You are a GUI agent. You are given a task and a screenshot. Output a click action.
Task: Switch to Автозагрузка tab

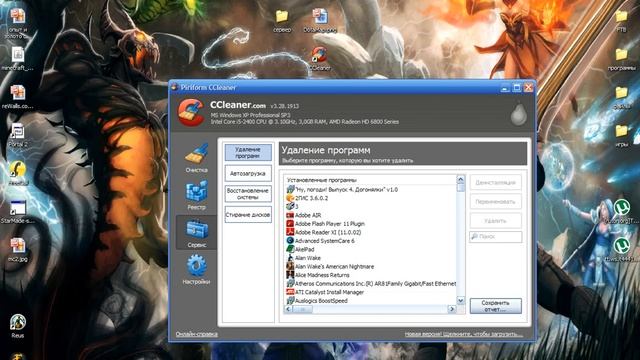pyautogui.click(x=248, y=173)
